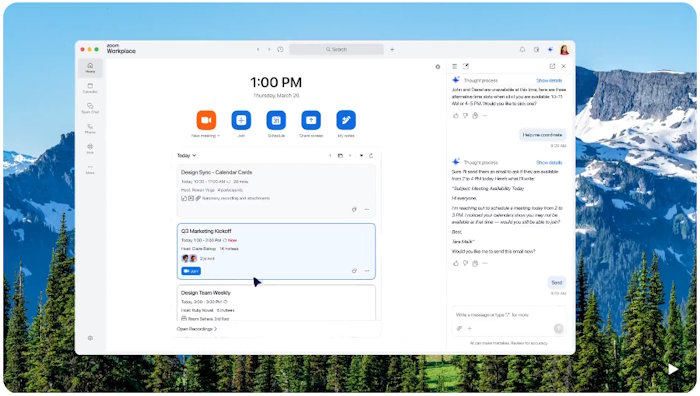Expand the Today dropdown

point(187,156)
